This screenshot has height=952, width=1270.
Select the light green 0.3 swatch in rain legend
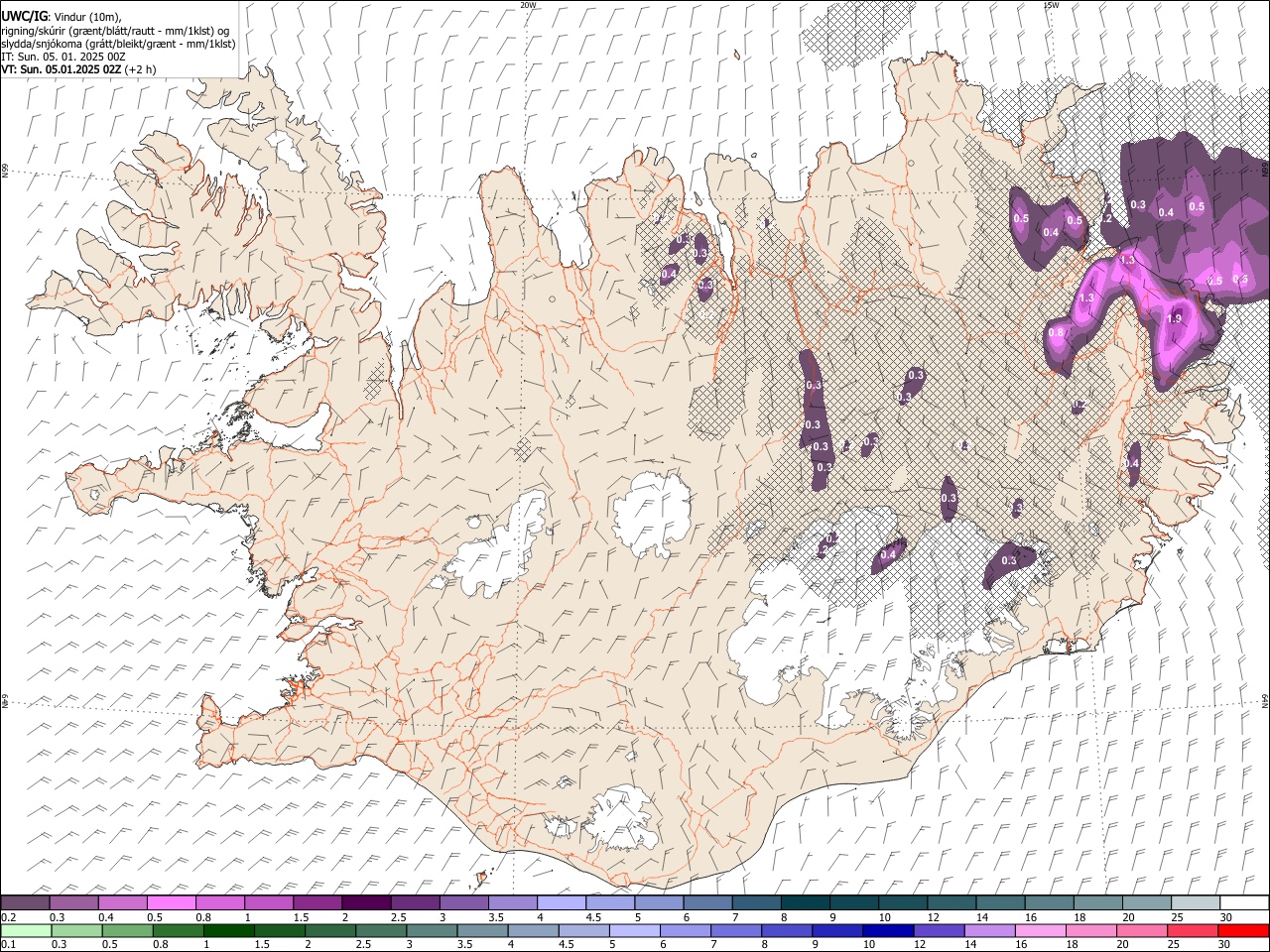76,930
